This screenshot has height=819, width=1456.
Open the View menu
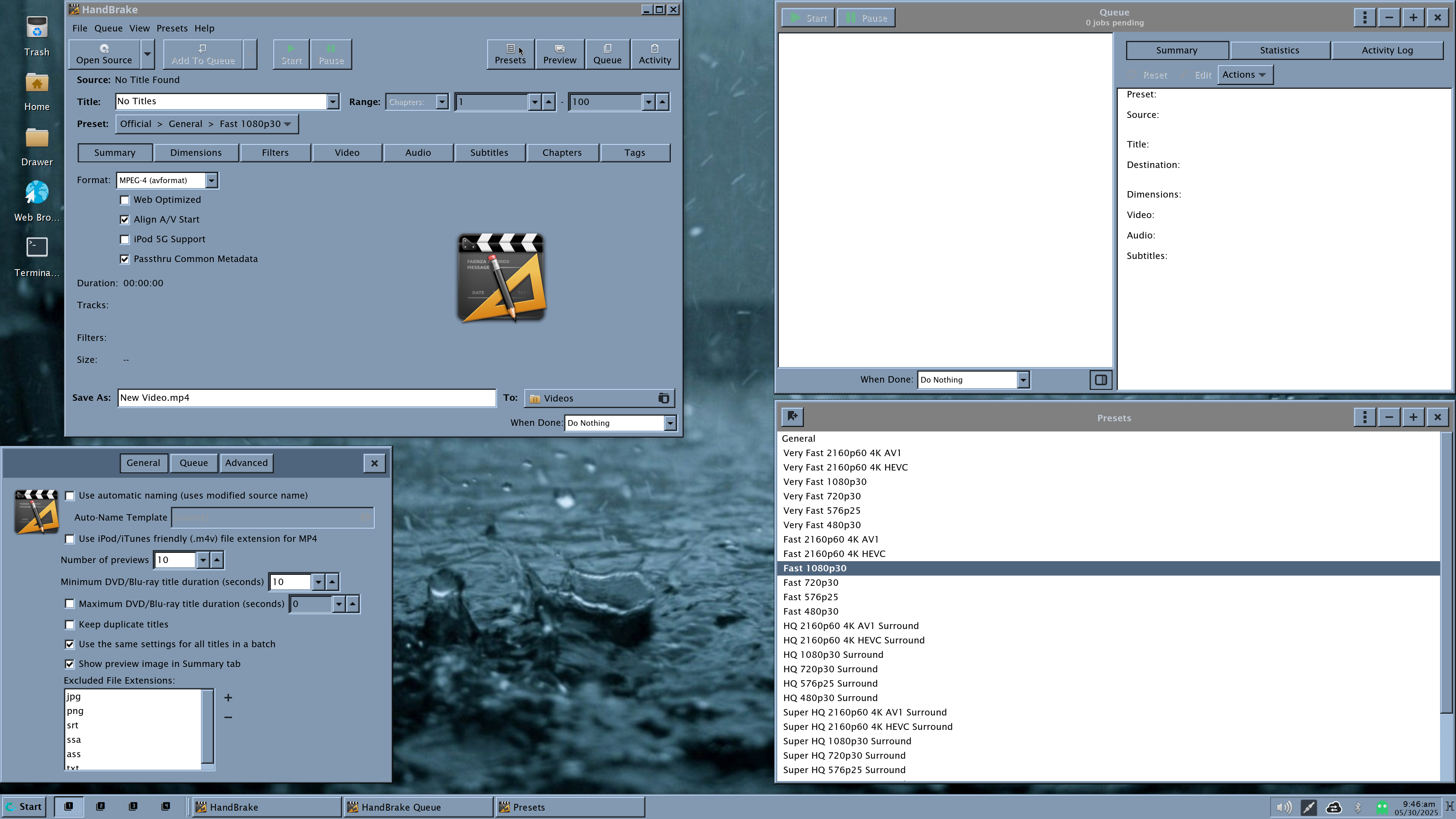tap(139, 28)
